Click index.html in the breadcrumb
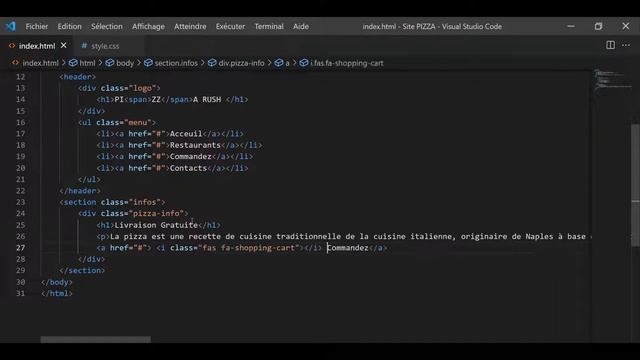 click(40, 63)
